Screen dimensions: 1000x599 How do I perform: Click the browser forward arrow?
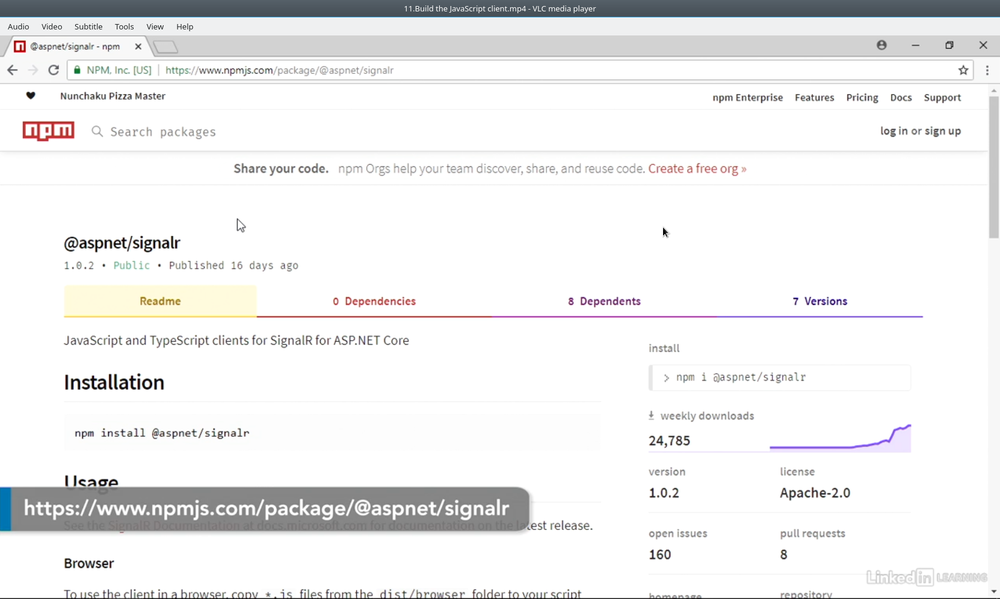33,70
